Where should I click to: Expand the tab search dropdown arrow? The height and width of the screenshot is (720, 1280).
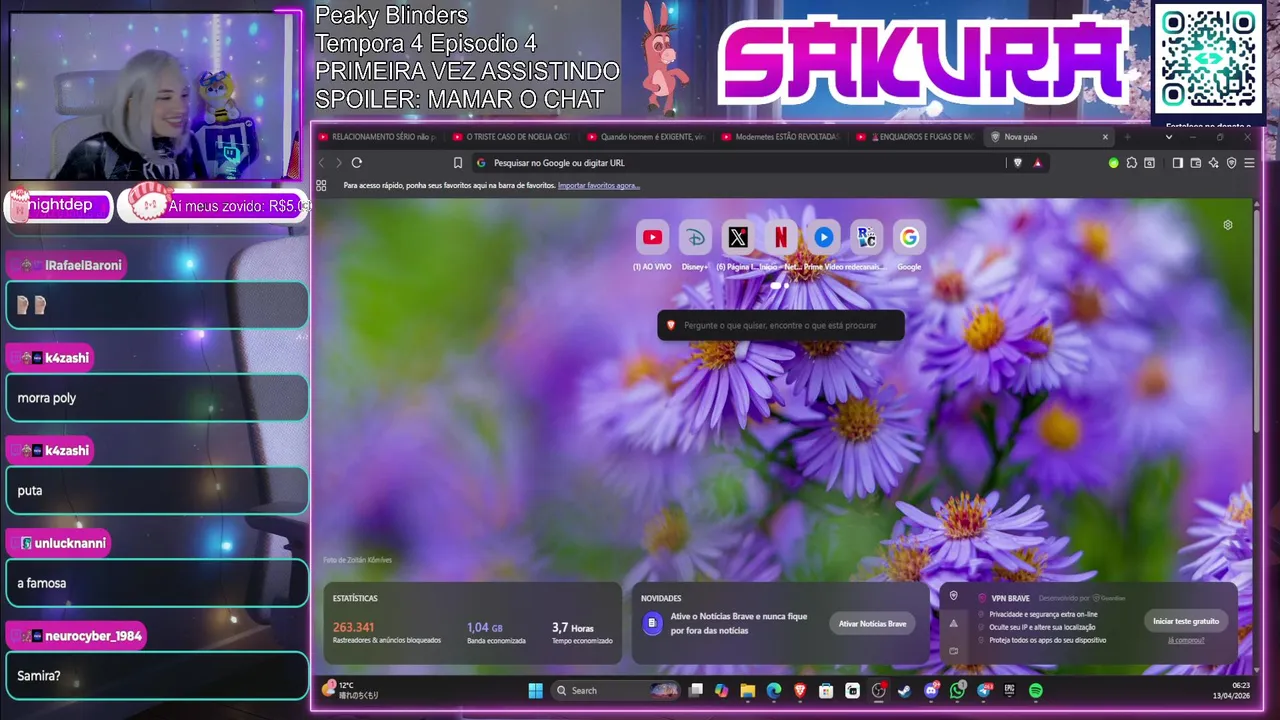pyautogui.click(x=1169, y=137)
